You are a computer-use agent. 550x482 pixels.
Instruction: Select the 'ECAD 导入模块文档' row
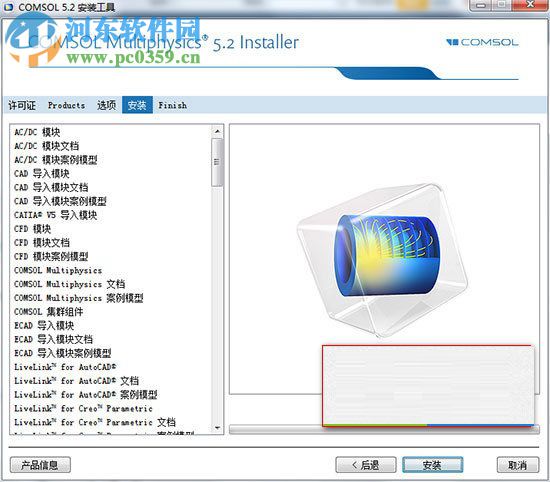pos(111,339)
